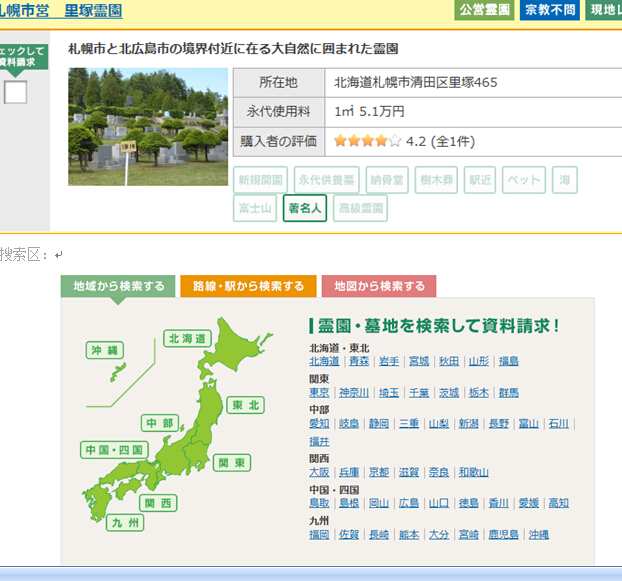Image resolution: width=622 pixels, height=581 pixels.
Task: Select the 沖縄 region on the map
Action: tap(105, 350)
